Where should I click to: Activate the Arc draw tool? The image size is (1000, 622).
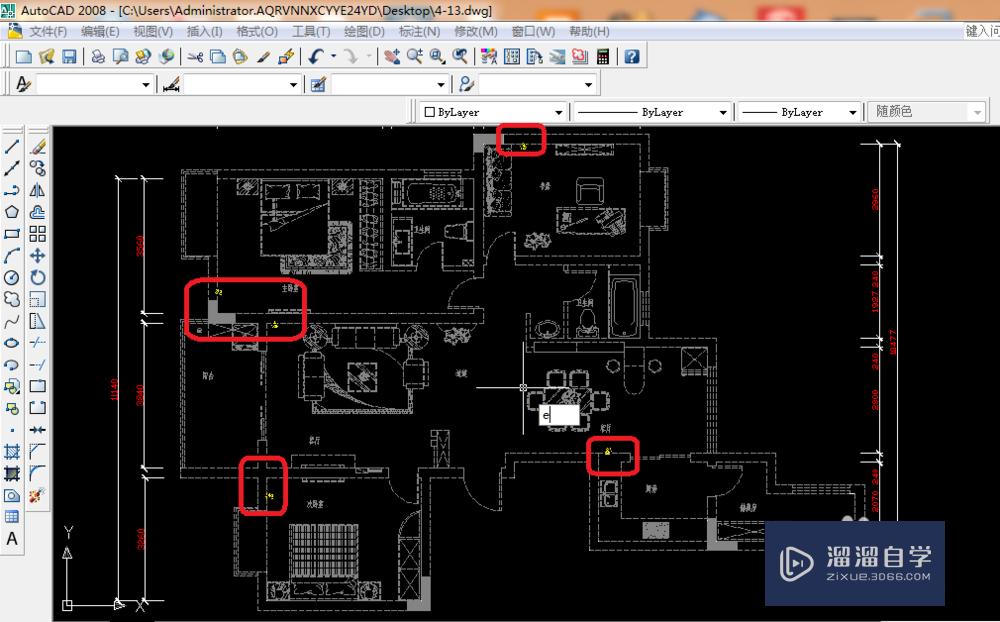[x=12, y=255]
